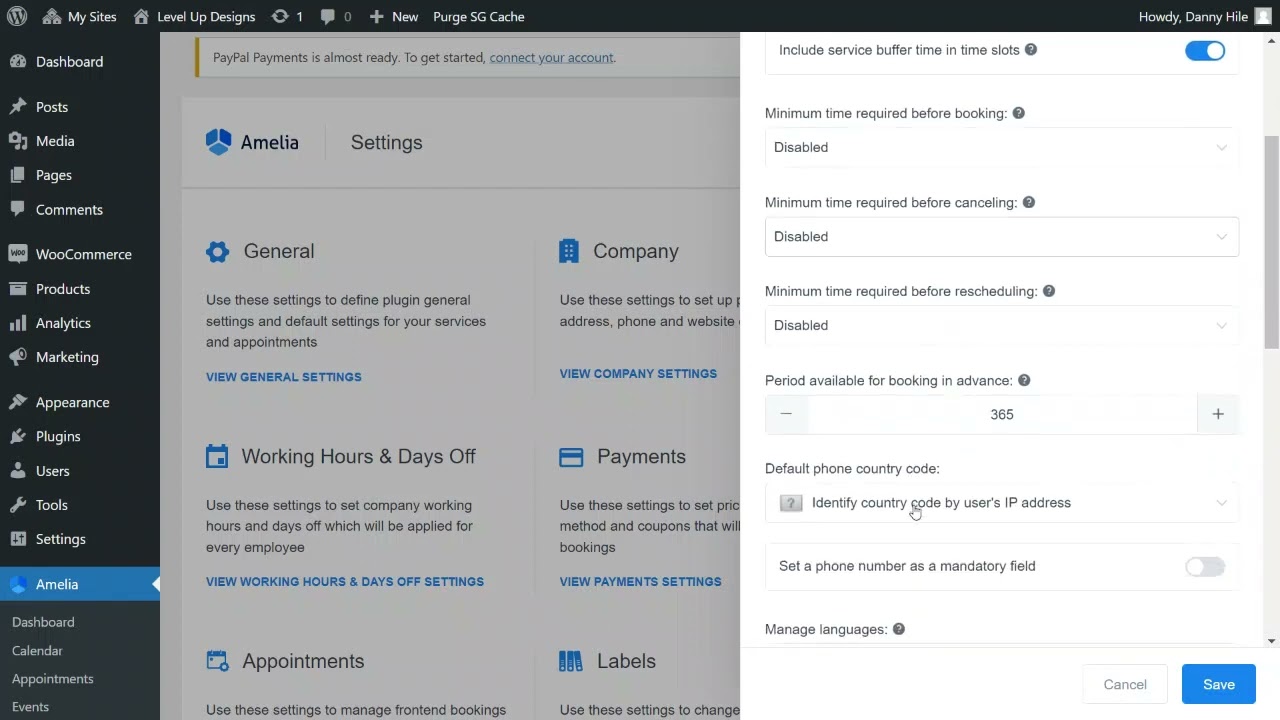Image resolution: width=1280 pixels, height=720 pixels.
Task: Toggle Include service buffer time in time slots
Action: click(1205, 51)
